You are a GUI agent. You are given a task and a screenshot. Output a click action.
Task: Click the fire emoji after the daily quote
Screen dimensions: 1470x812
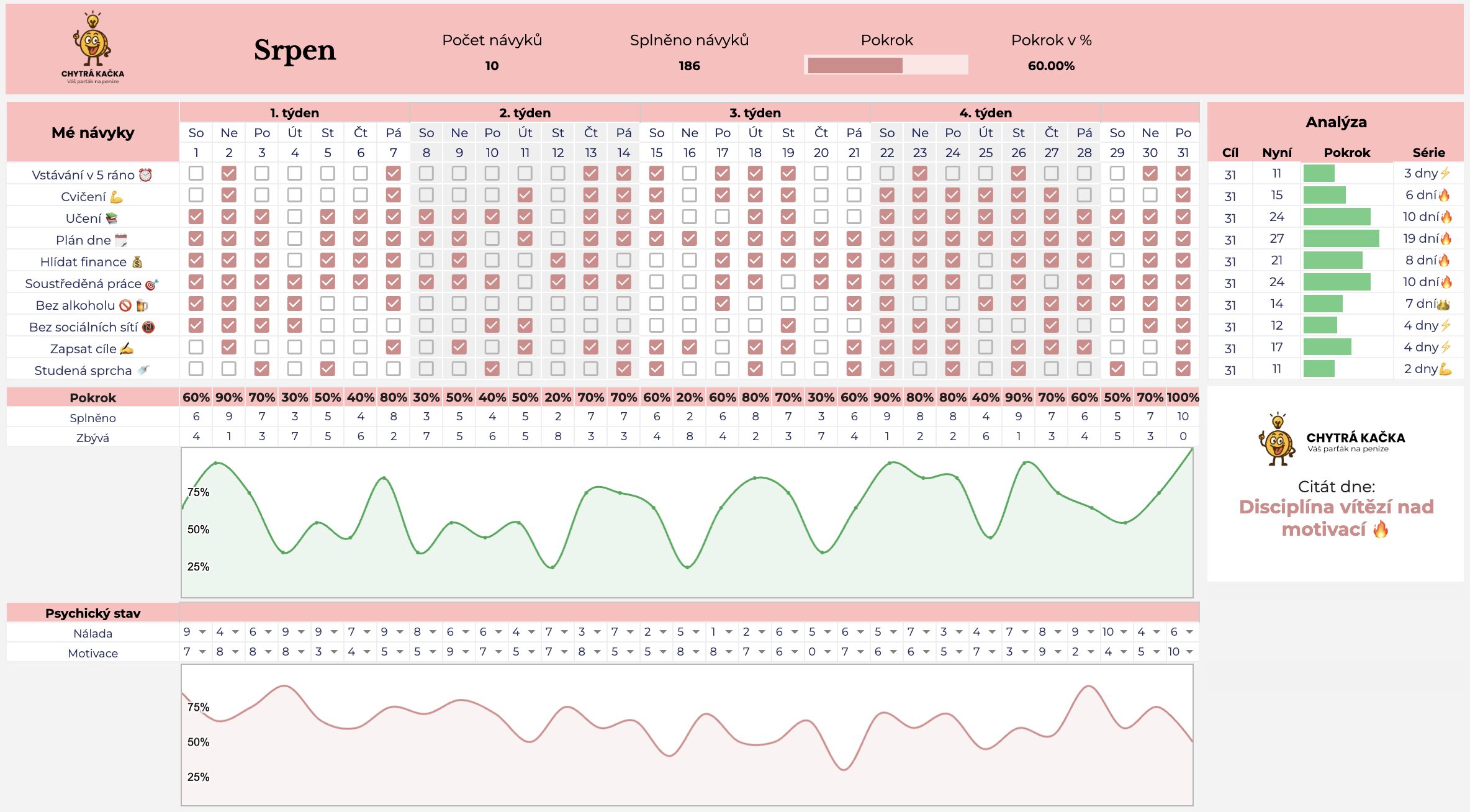click(x=1380, y=530)
